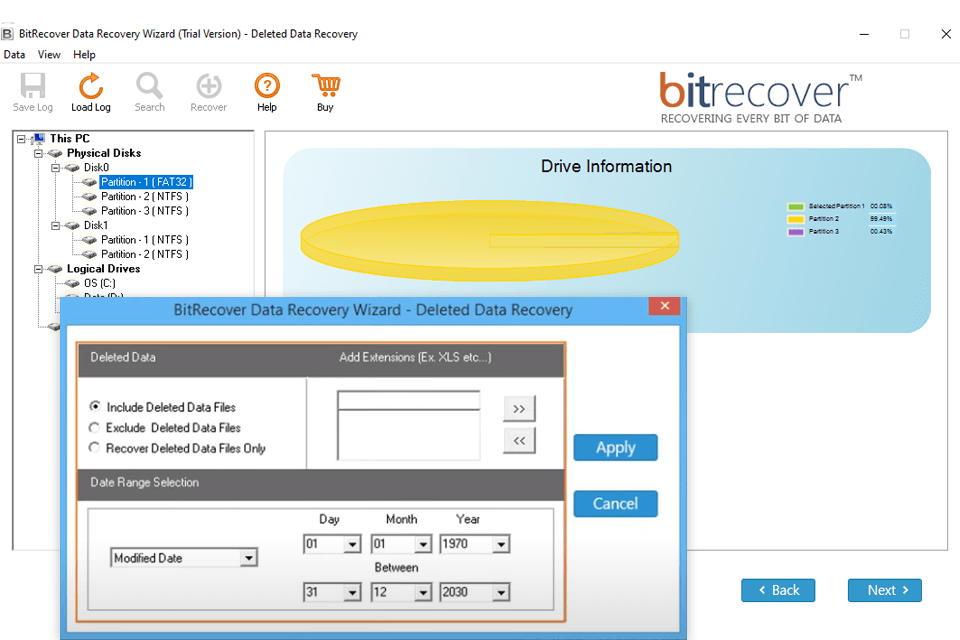960x640 pixels.
Task: Click the Recover toolbar icon
Action: click(209, 86)
